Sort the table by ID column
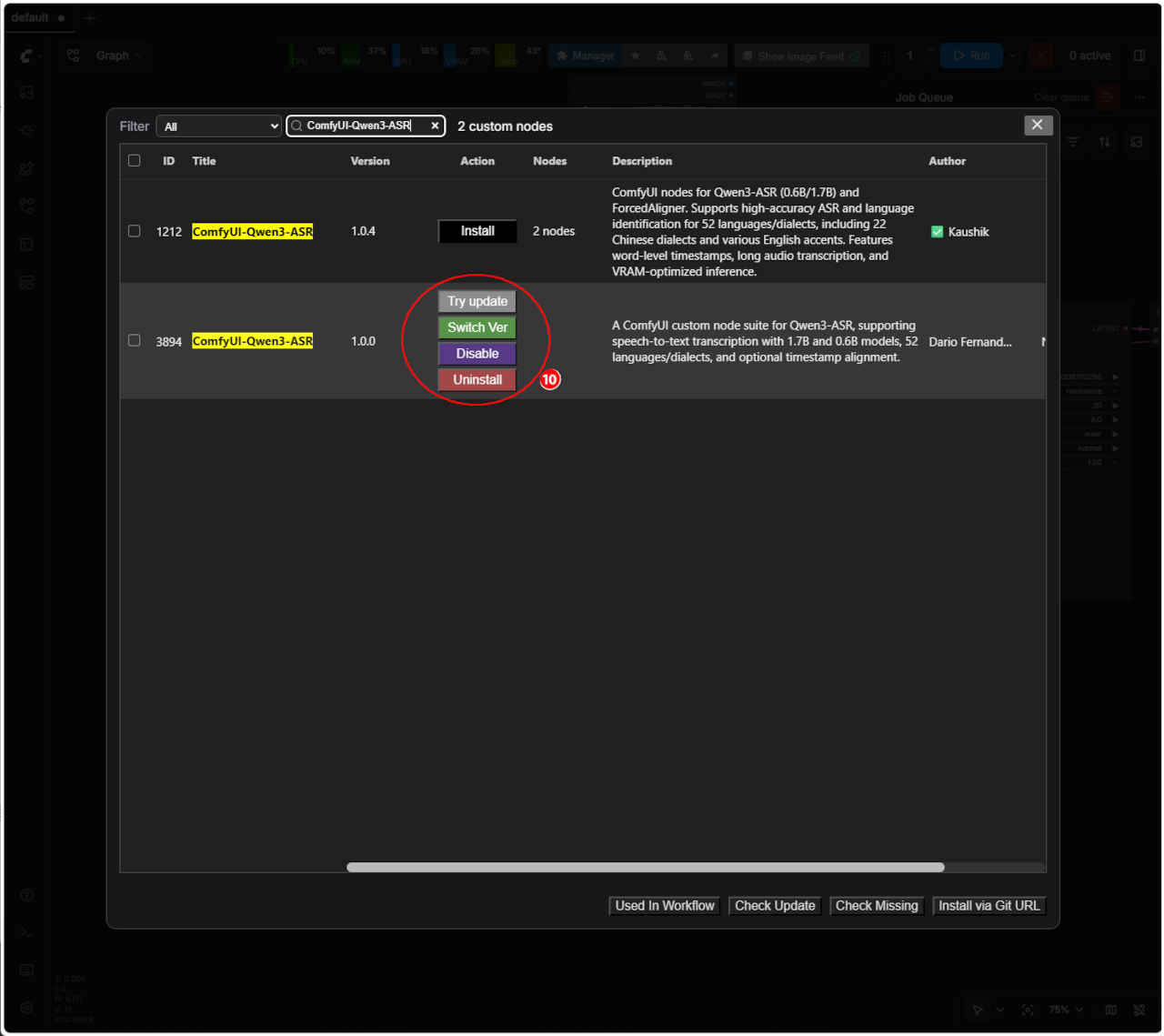The image size is (1164, 1036). [168, 161]
